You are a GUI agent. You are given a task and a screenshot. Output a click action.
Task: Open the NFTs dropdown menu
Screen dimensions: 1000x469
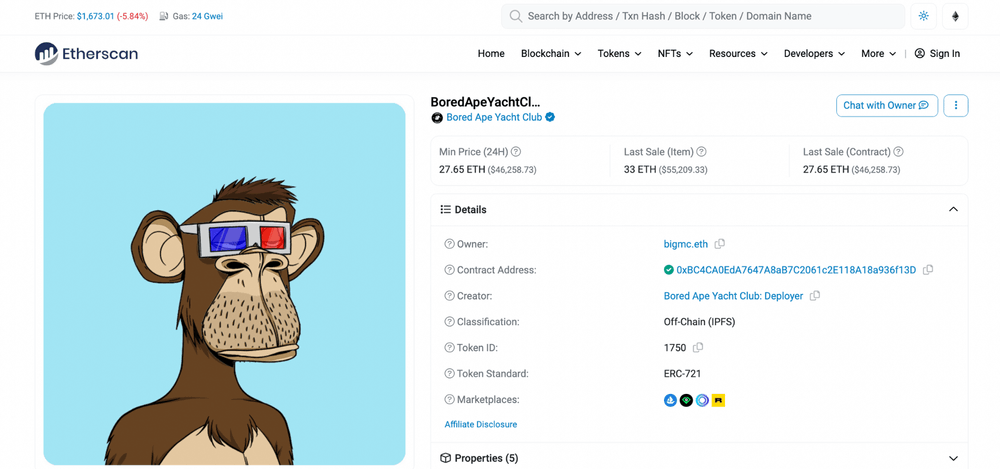675,54
